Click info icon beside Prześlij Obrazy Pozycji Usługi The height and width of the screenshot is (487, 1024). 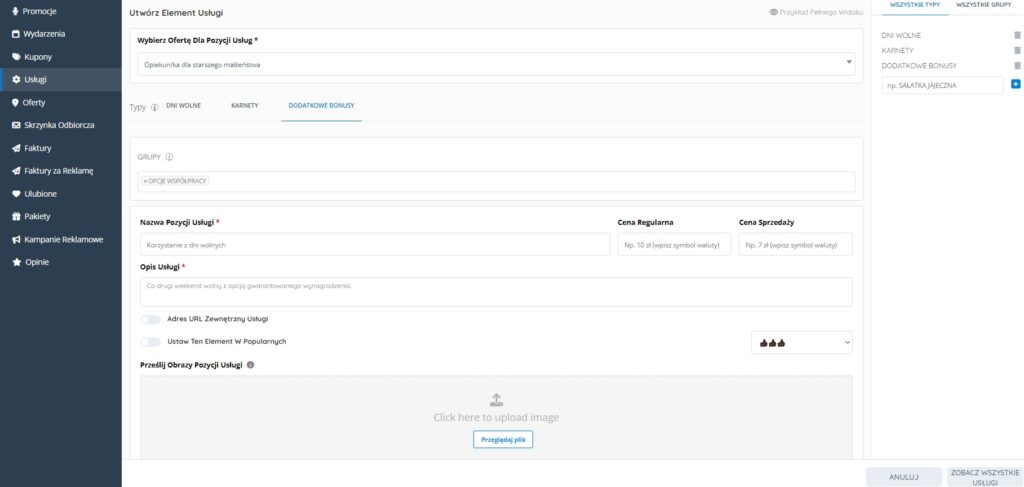250,365
